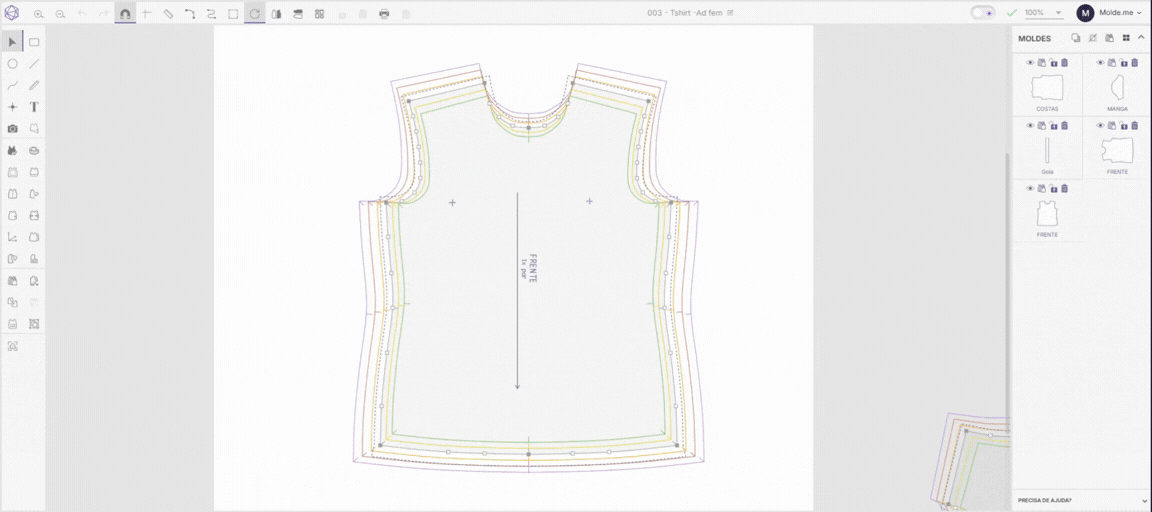1152x512 pixels.
Task: Select the arrow selection tool
Action: 12,42
